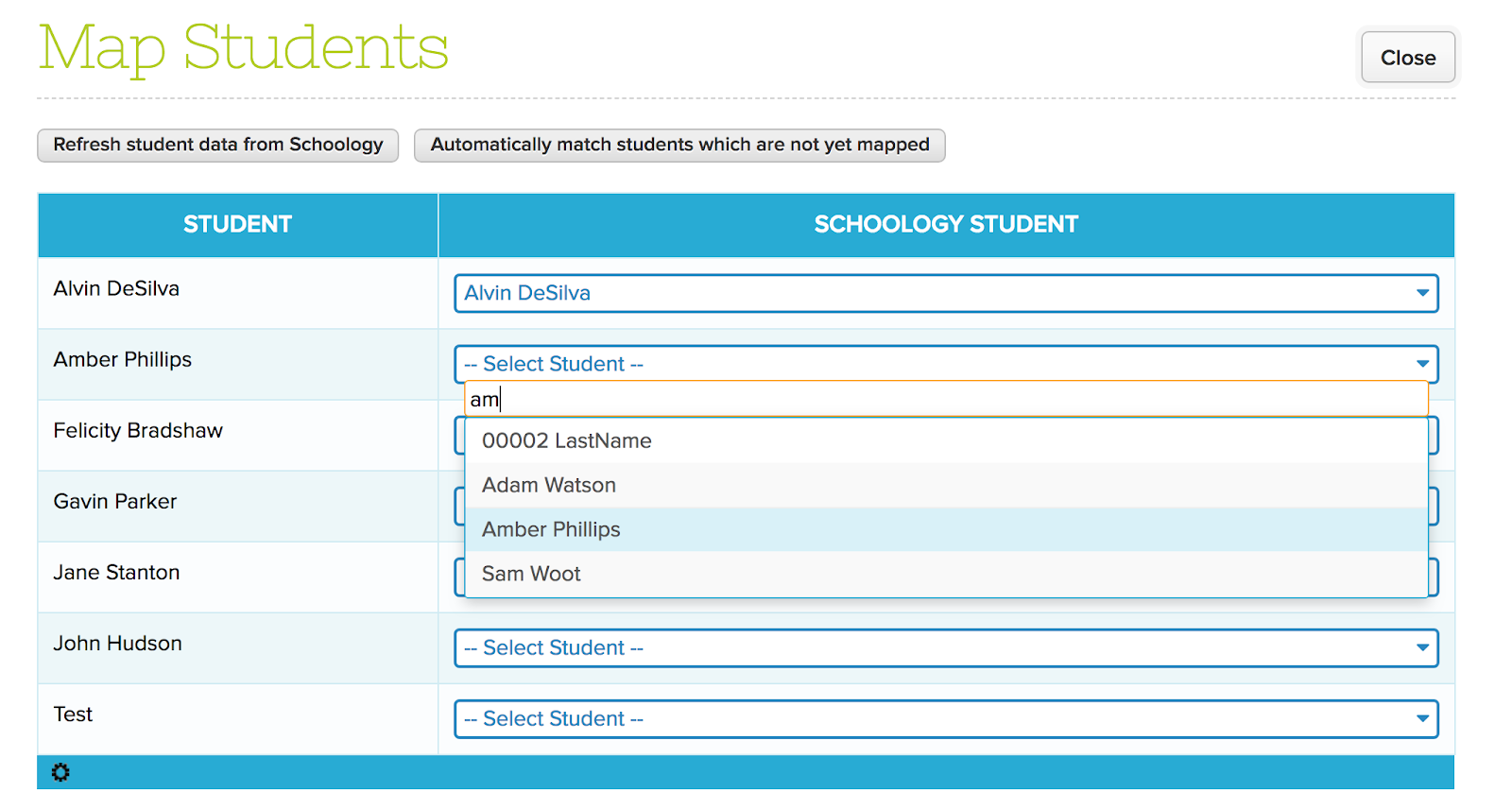
Task: Select Adam Watson in the dropdown list
Action: point(946,485)
